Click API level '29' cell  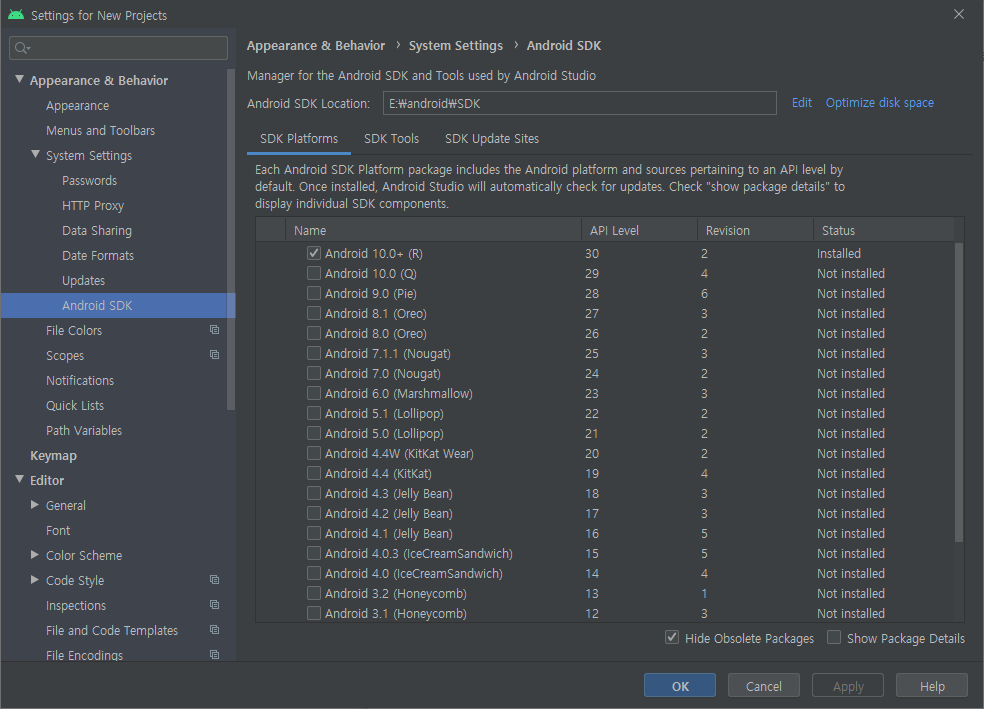pyautogui.click(x=592, y=274)
